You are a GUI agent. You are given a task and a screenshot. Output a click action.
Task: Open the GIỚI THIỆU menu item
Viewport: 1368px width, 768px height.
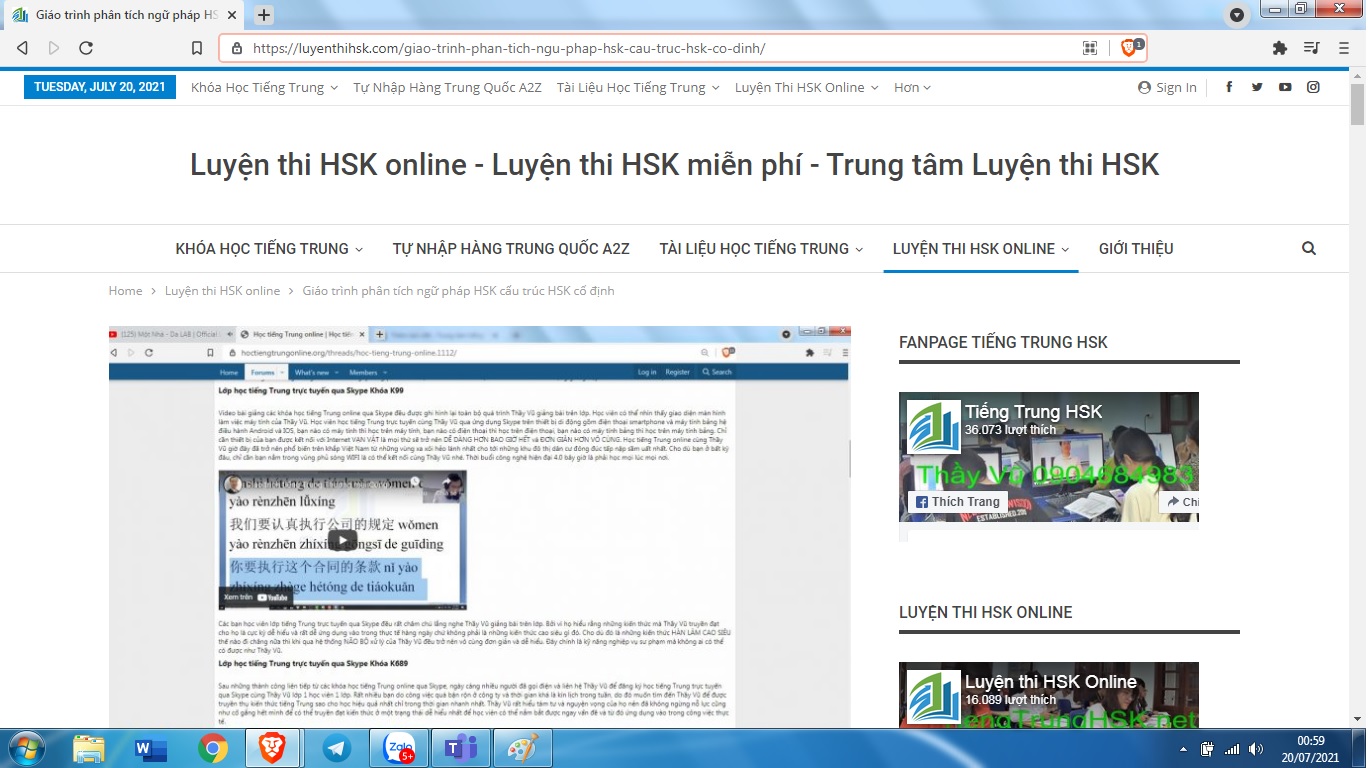tap(1136, 249)
